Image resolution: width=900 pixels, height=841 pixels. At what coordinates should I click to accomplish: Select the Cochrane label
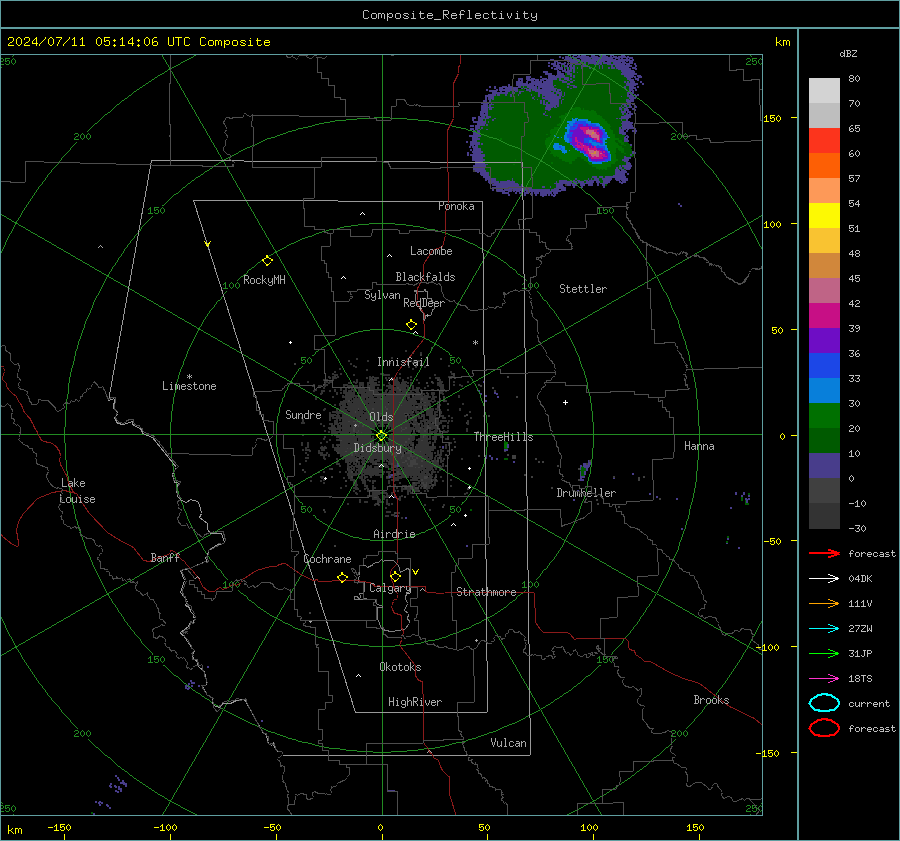coord(327,559)
